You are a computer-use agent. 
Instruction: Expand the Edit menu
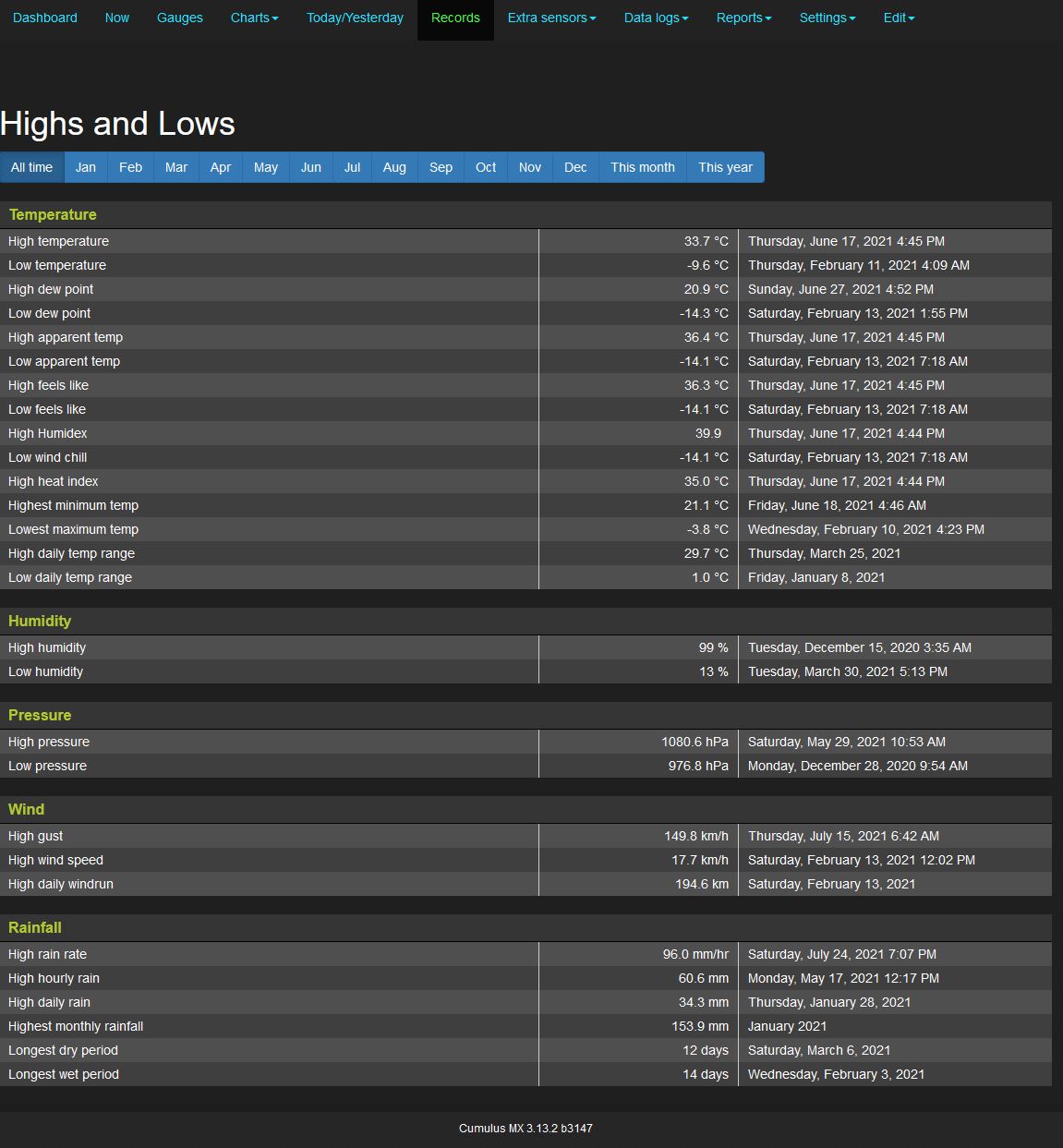coord(898,18)
